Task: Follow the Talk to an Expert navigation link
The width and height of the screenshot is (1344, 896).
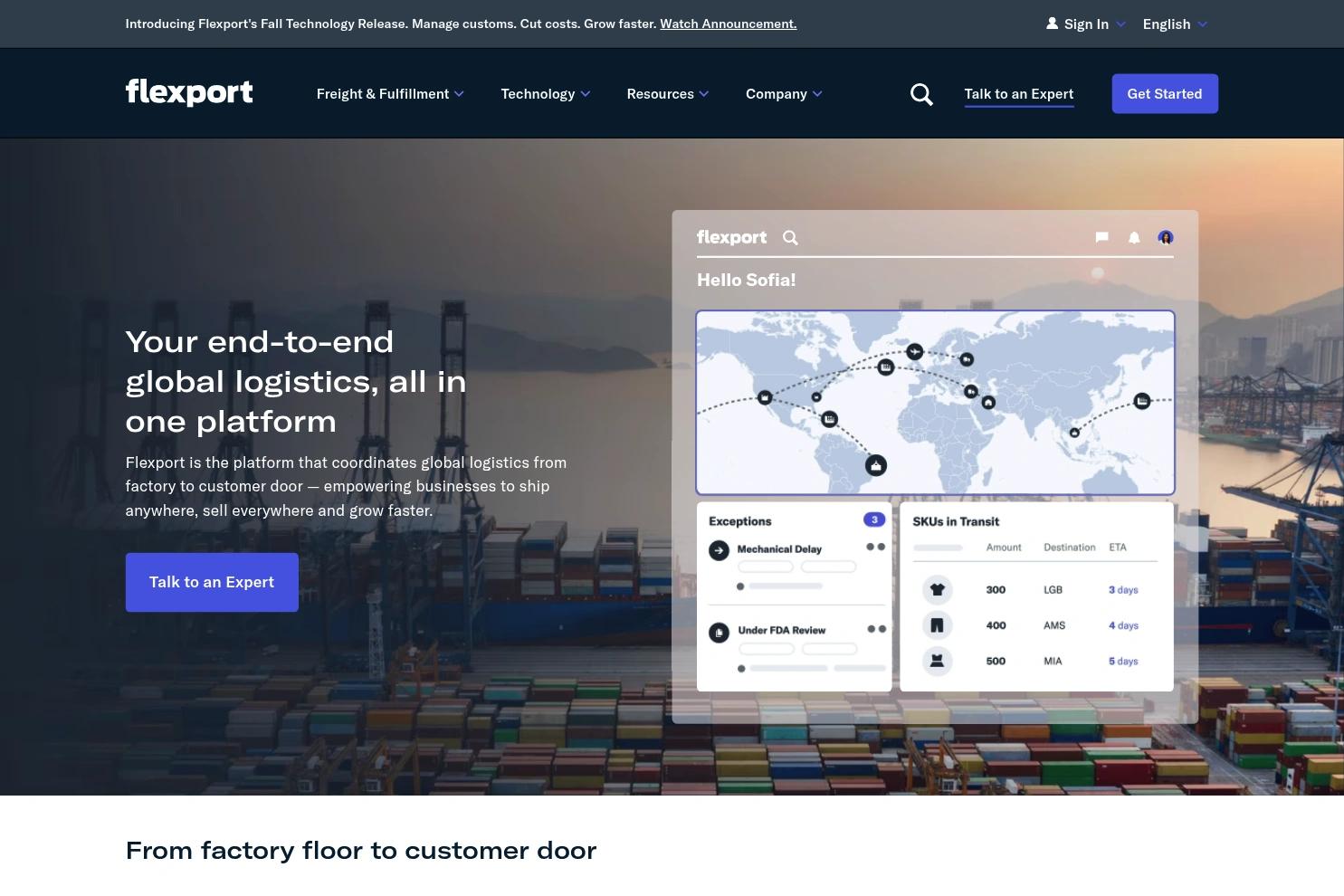Action: pos(1019,94)
